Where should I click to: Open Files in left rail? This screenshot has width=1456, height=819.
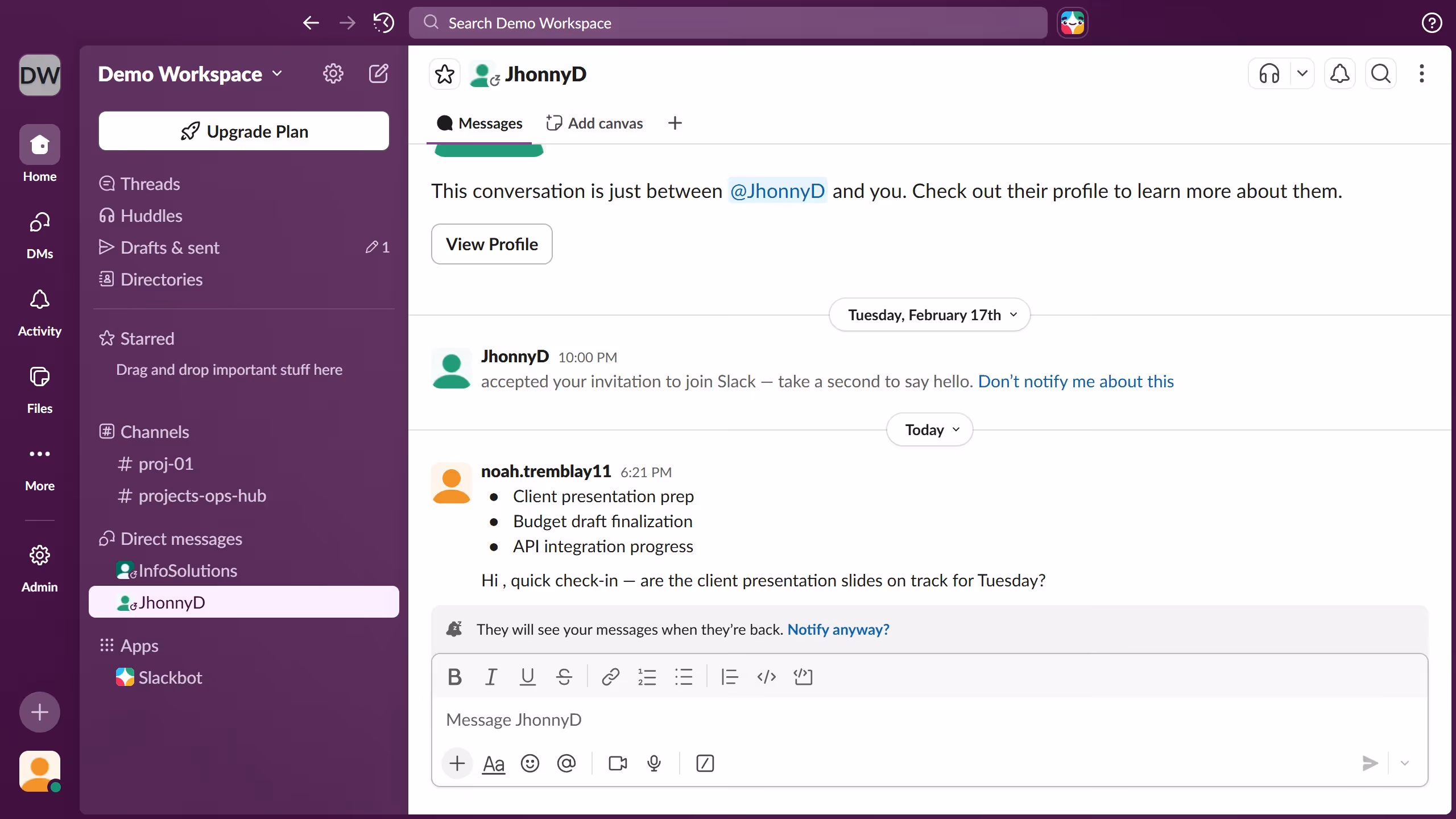pos(39,390)
